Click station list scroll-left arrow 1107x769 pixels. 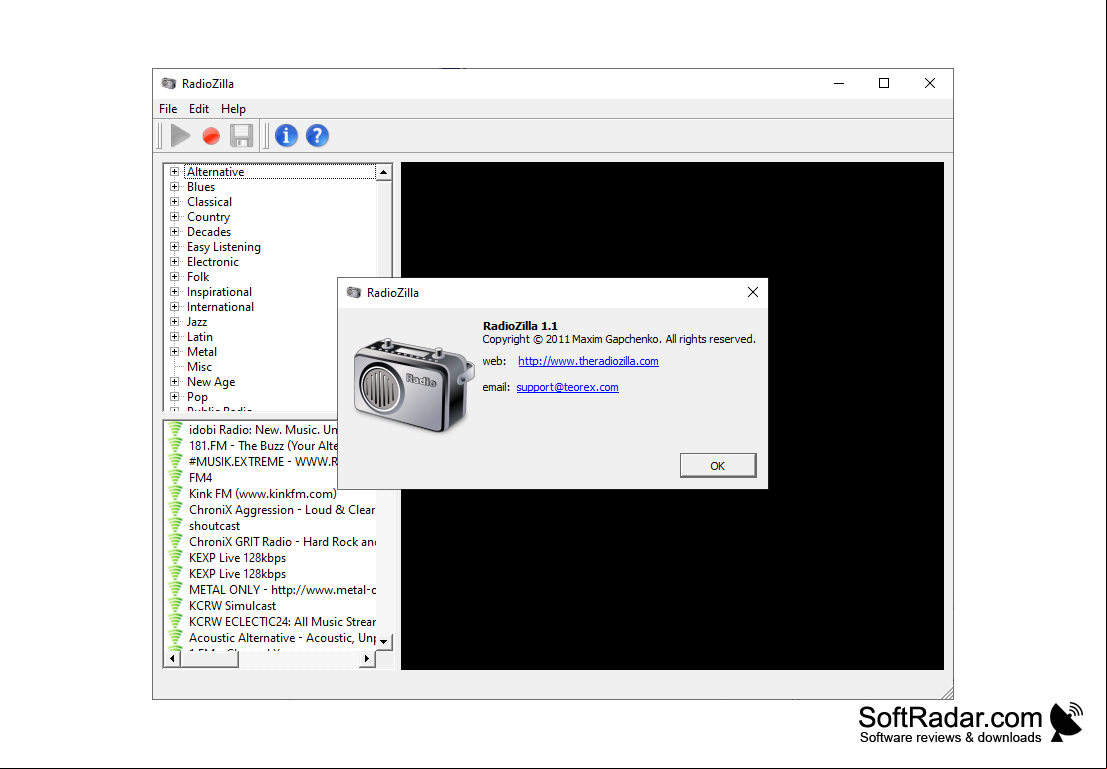coord(172,658)
